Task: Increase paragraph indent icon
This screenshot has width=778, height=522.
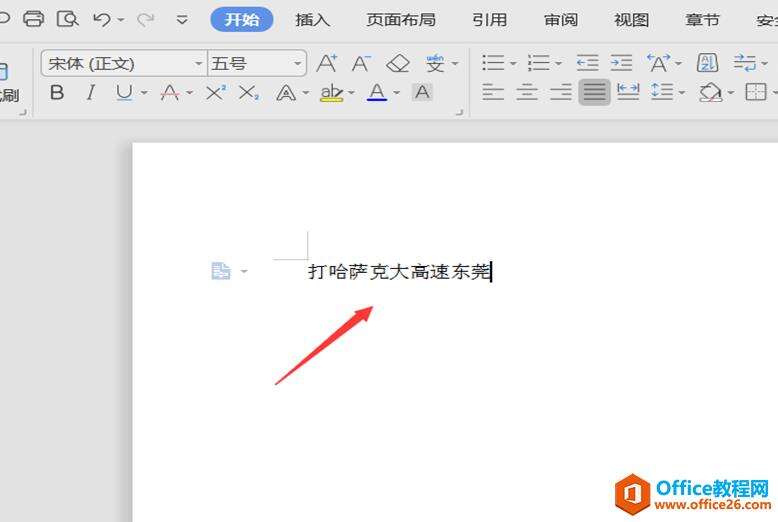Action: click(x=621, y=64)
